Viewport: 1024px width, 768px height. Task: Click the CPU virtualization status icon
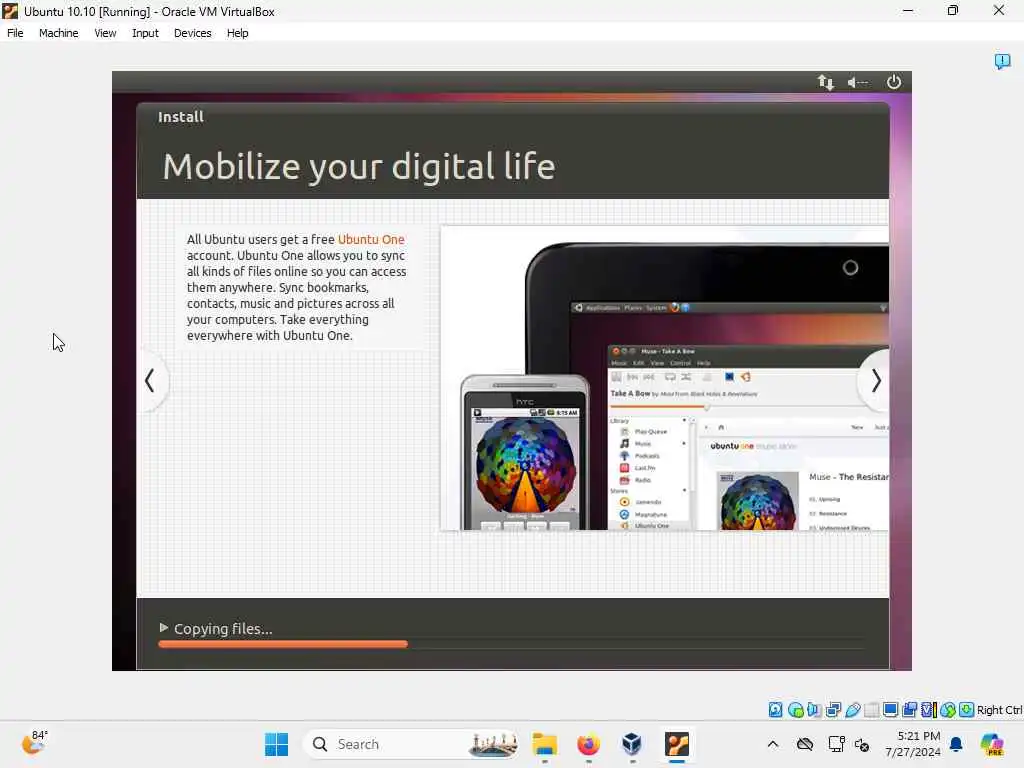coord(929,710)
